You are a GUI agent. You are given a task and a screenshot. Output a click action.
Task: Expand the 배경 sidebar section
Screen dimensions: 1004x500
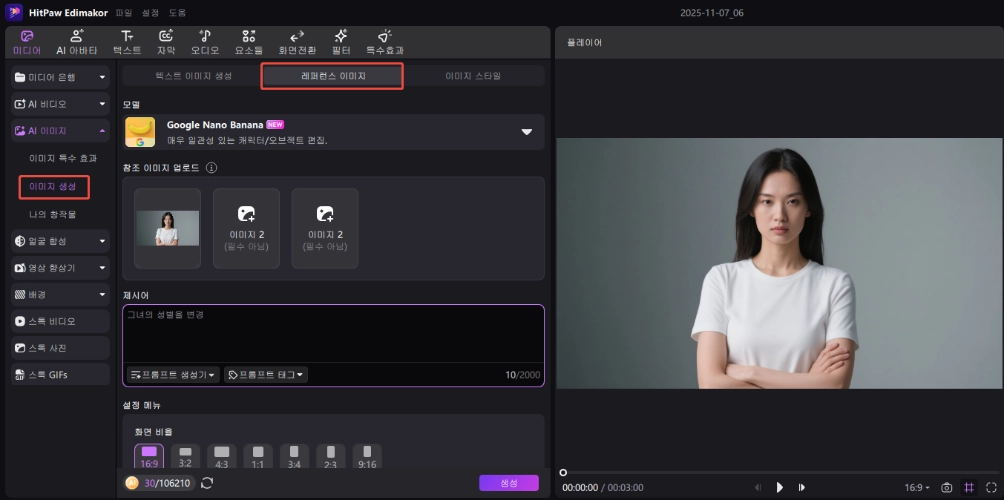click(x=60, y=294)
